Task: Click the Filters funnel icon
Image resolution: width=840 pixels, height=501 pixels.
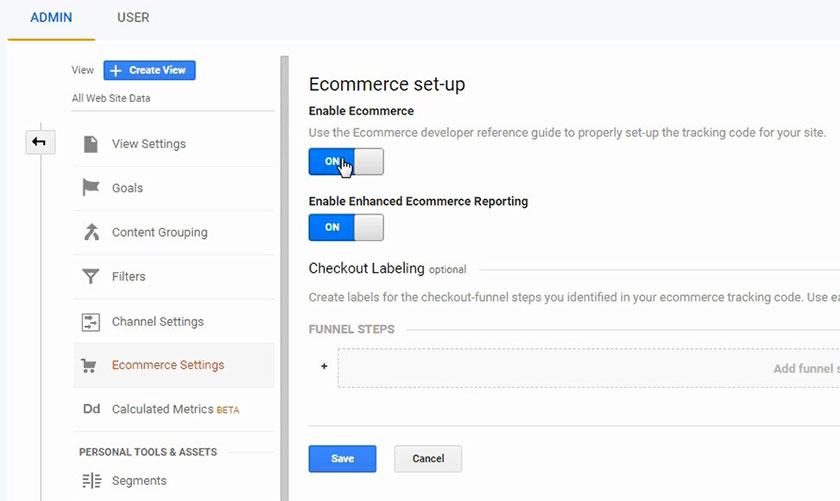Action: [91, 277]
